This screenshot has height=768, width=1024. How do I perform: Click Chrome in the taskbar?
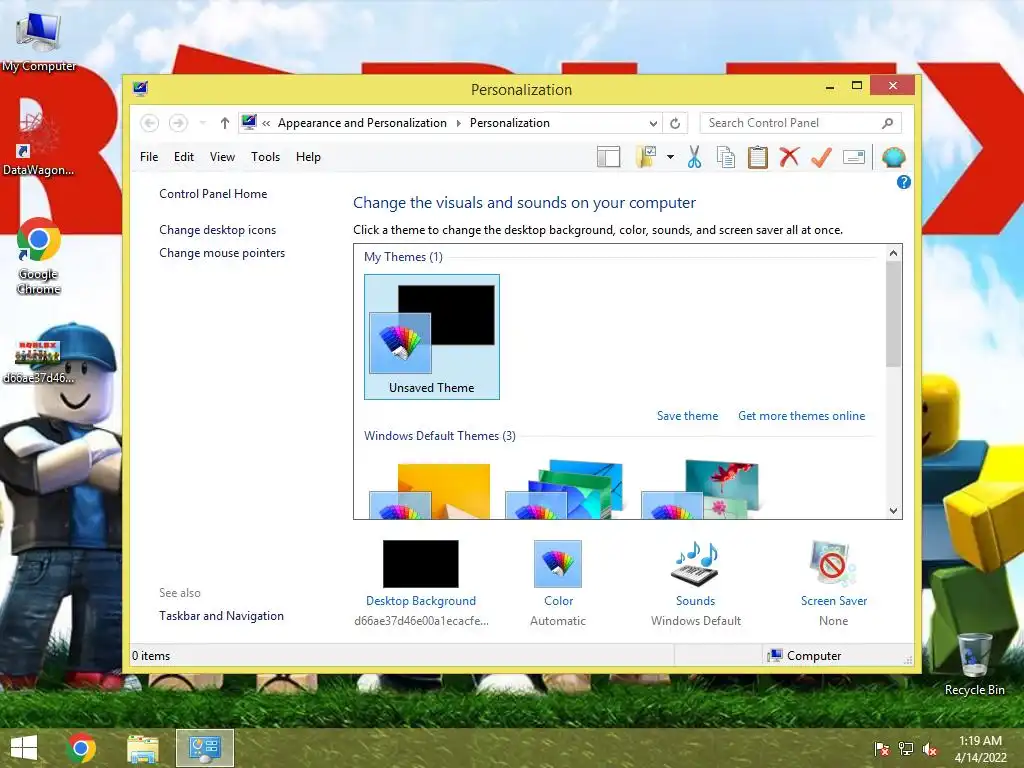(x=81, y=748)
